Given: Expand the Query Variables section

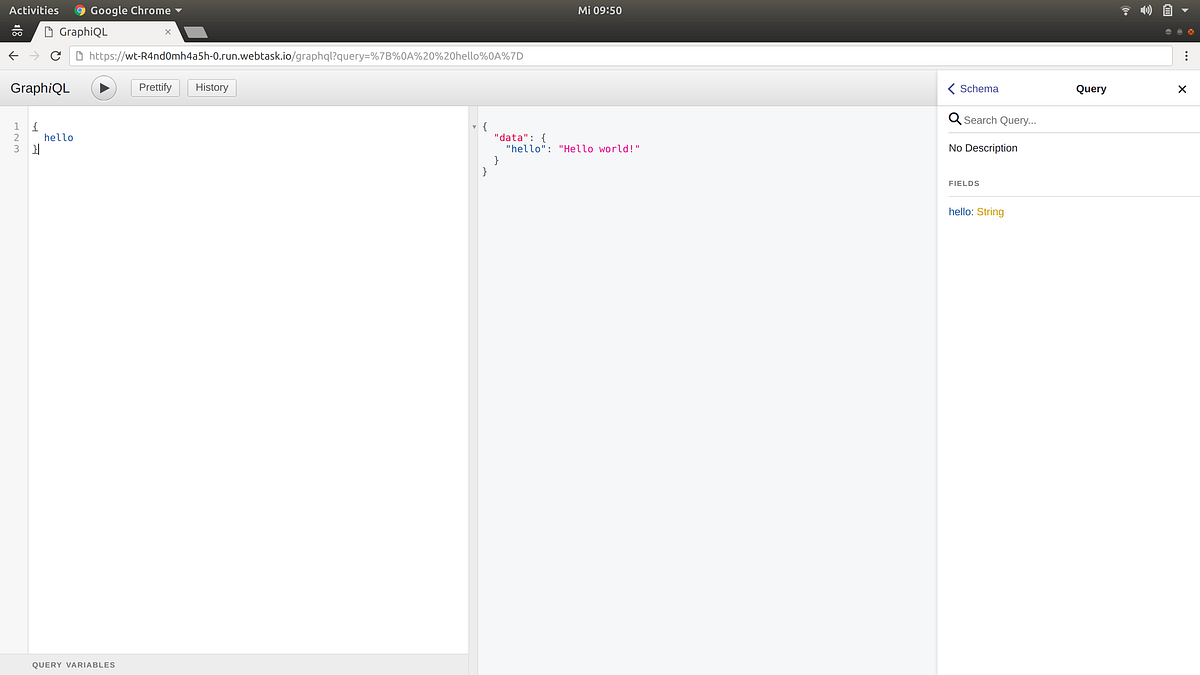Looking at the screenshot, I should [x=73, y=664].
